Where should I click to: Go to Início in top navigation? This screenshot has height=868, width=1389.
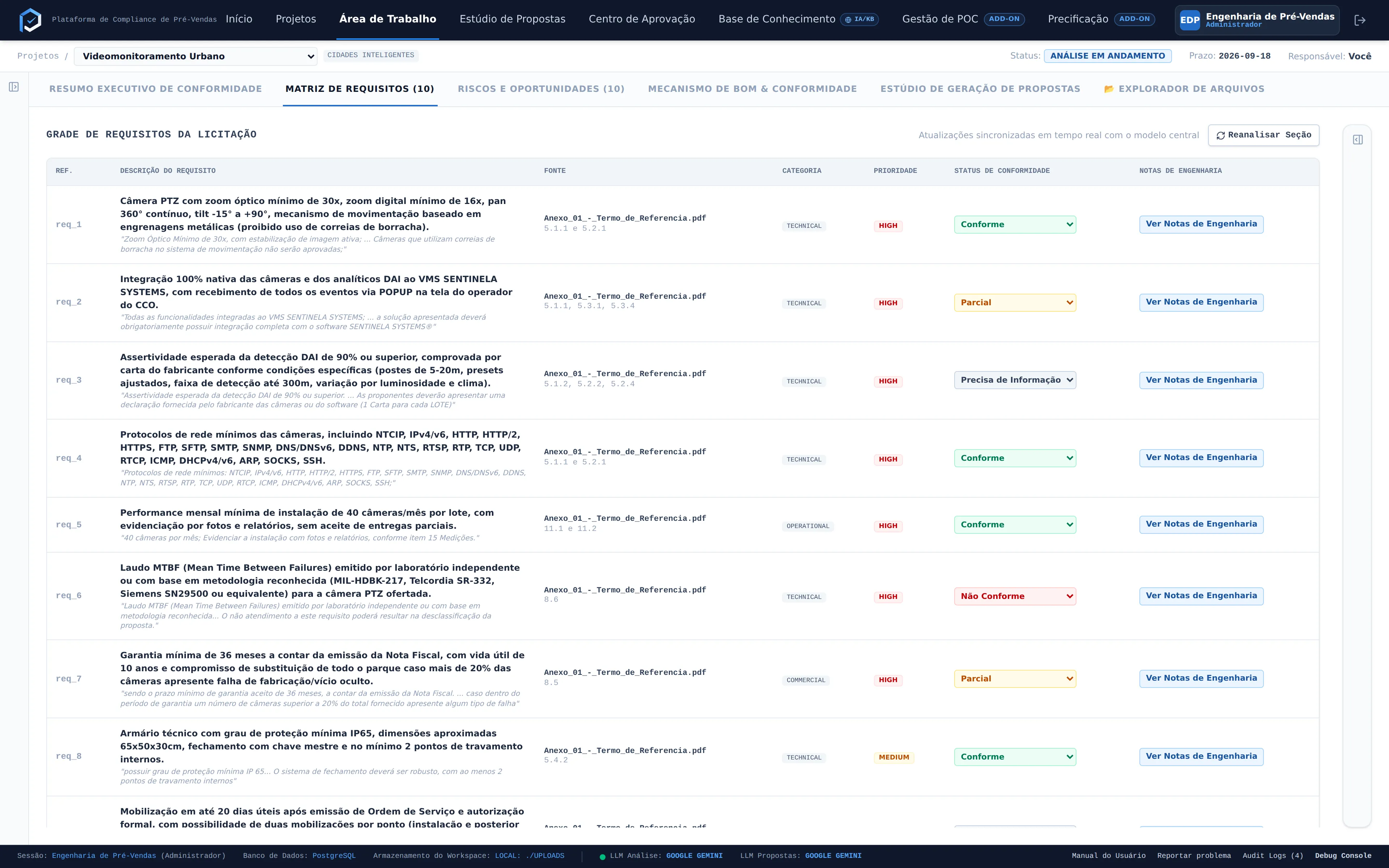239,19
